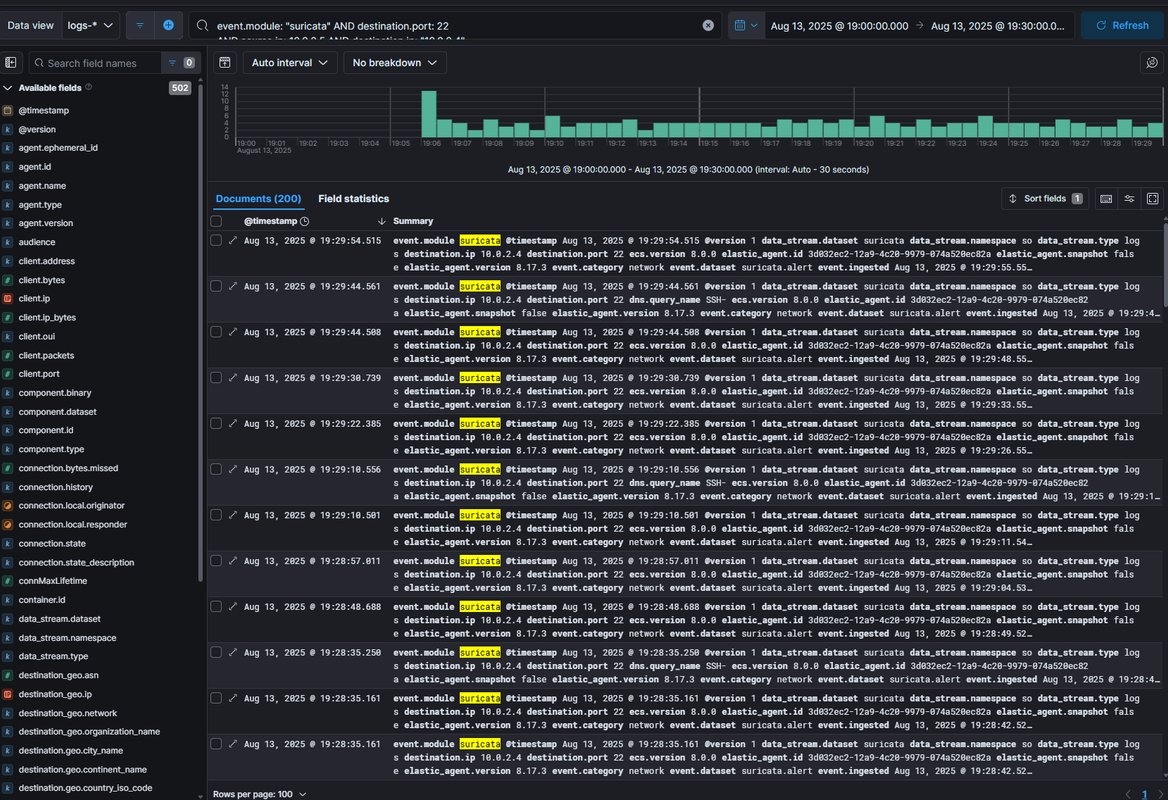Click the field list vertical scrollbar

tap(200, 331)
